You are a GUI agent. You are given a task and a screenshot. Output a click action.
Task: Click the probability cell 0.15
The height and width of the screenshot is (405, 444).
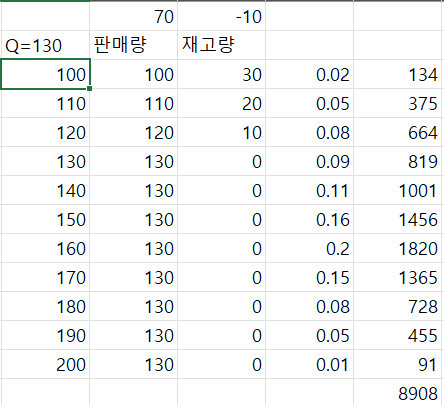tap(309, 277)
